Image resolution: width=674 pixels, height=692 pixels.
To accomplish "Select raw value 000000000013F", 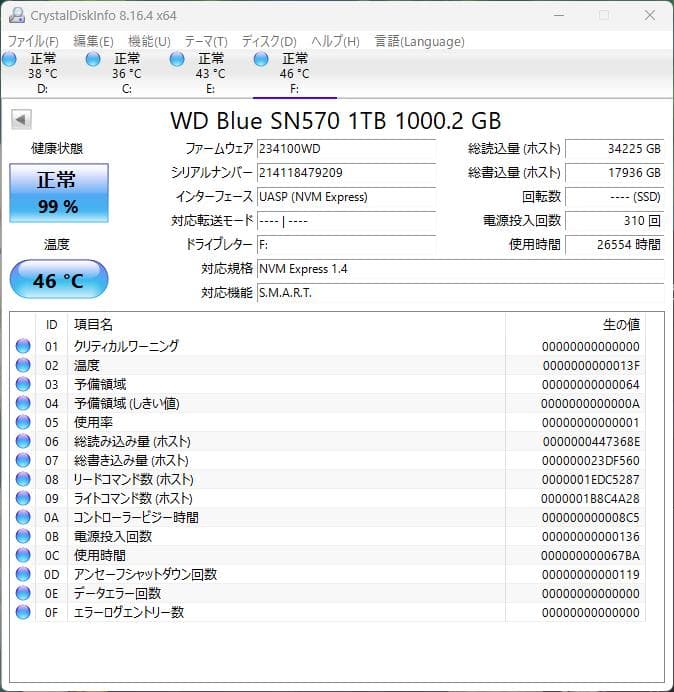I will [591, 365].
